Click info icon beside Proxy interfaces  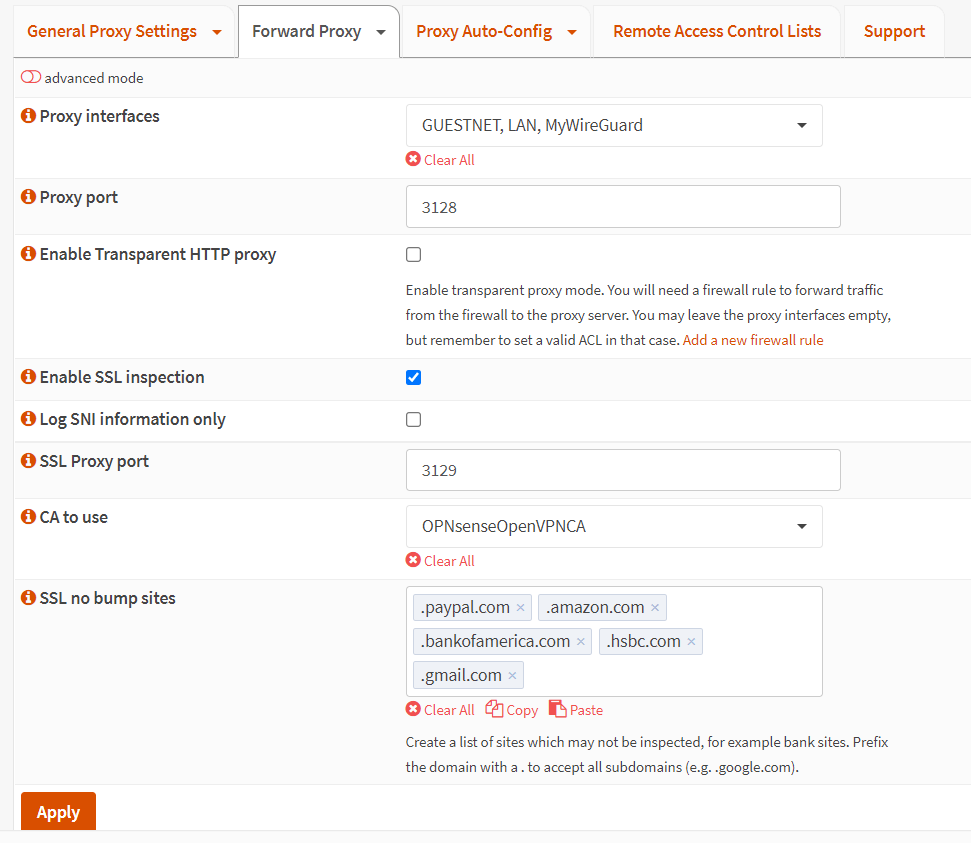tap(28, 116)
